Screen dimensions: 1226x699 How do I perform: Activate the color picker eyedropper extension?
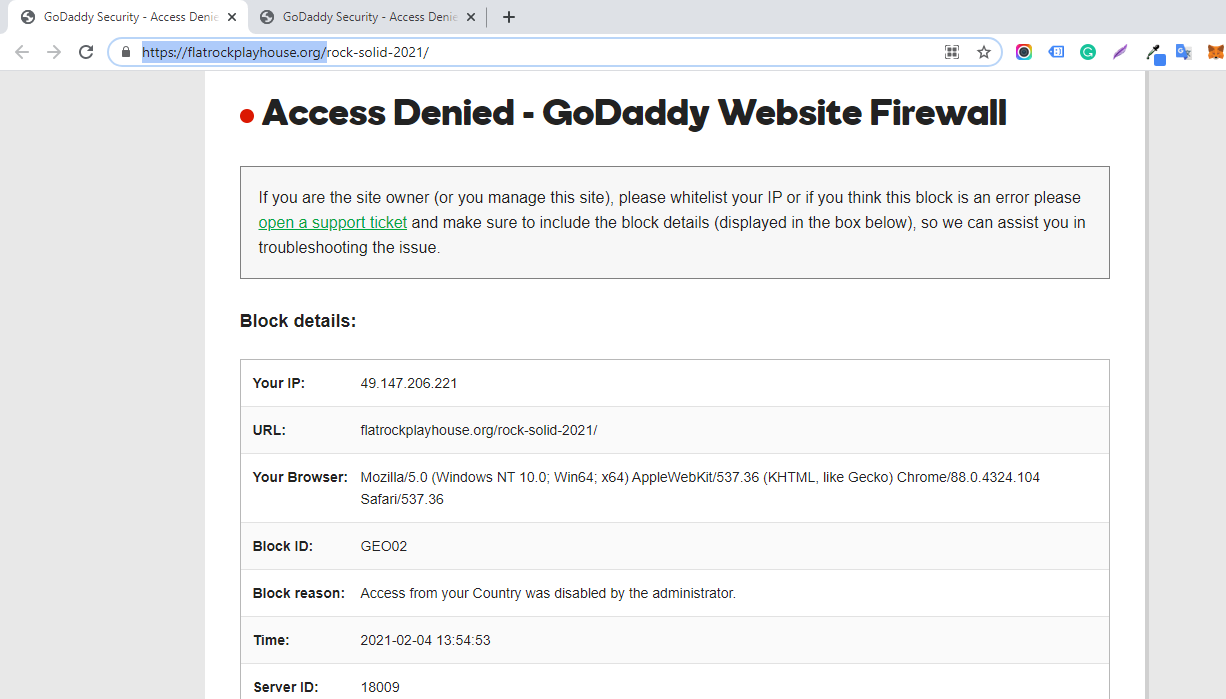(1153, 53)
